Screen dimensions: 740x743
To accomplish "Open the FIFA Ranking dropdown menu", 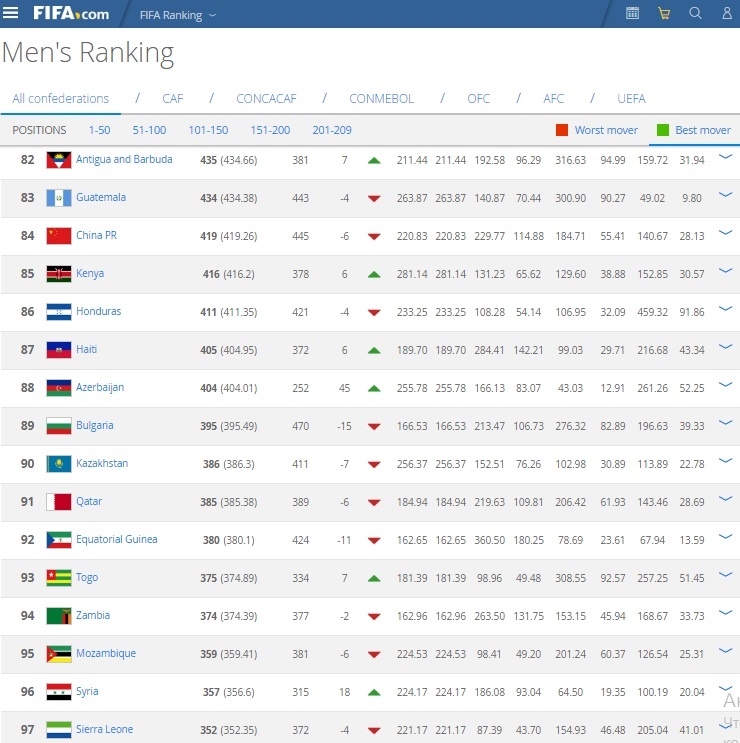I will (x=177, y=15).
